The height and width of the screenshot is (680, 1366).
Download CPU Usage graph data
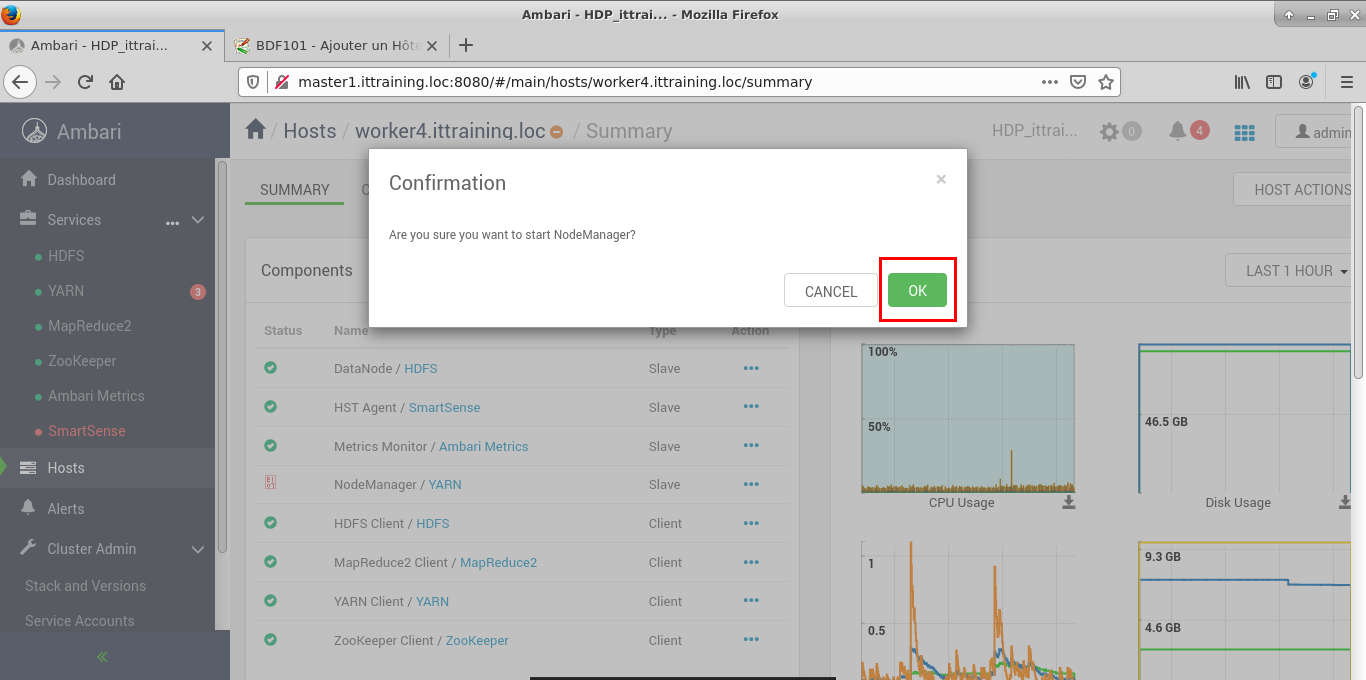(1068, 502)
